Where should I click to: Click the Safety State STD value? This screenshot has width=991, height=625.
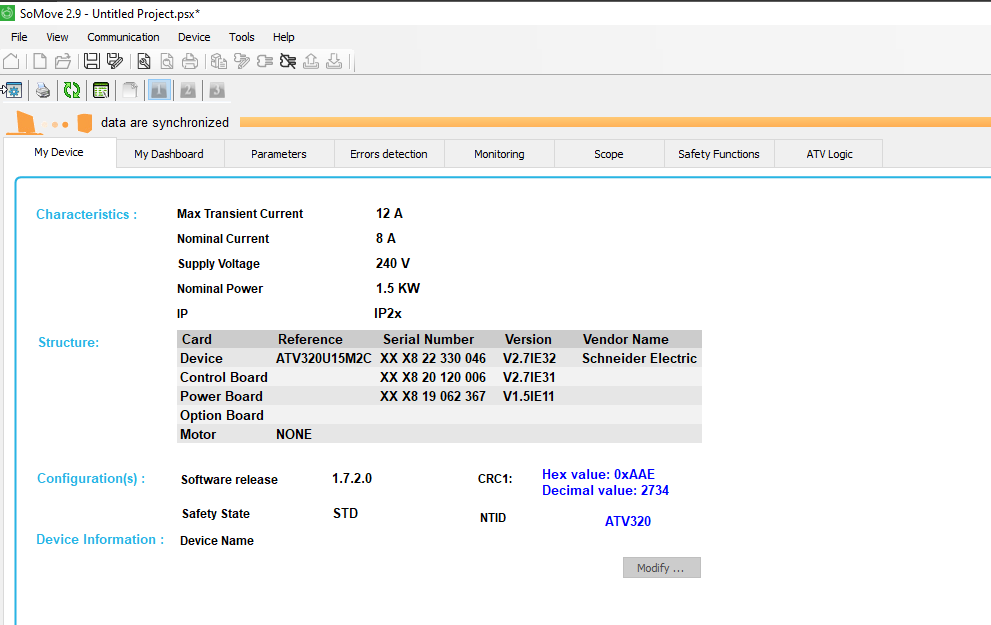tap(345, 513)
